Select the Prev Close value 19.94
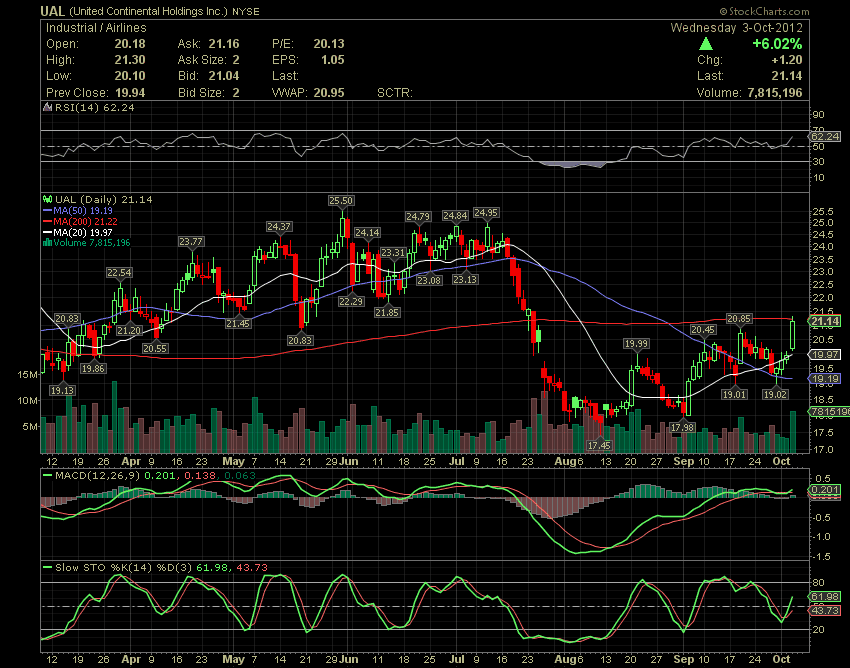Viewport: 850px width, 668px height. pos(130,93)
